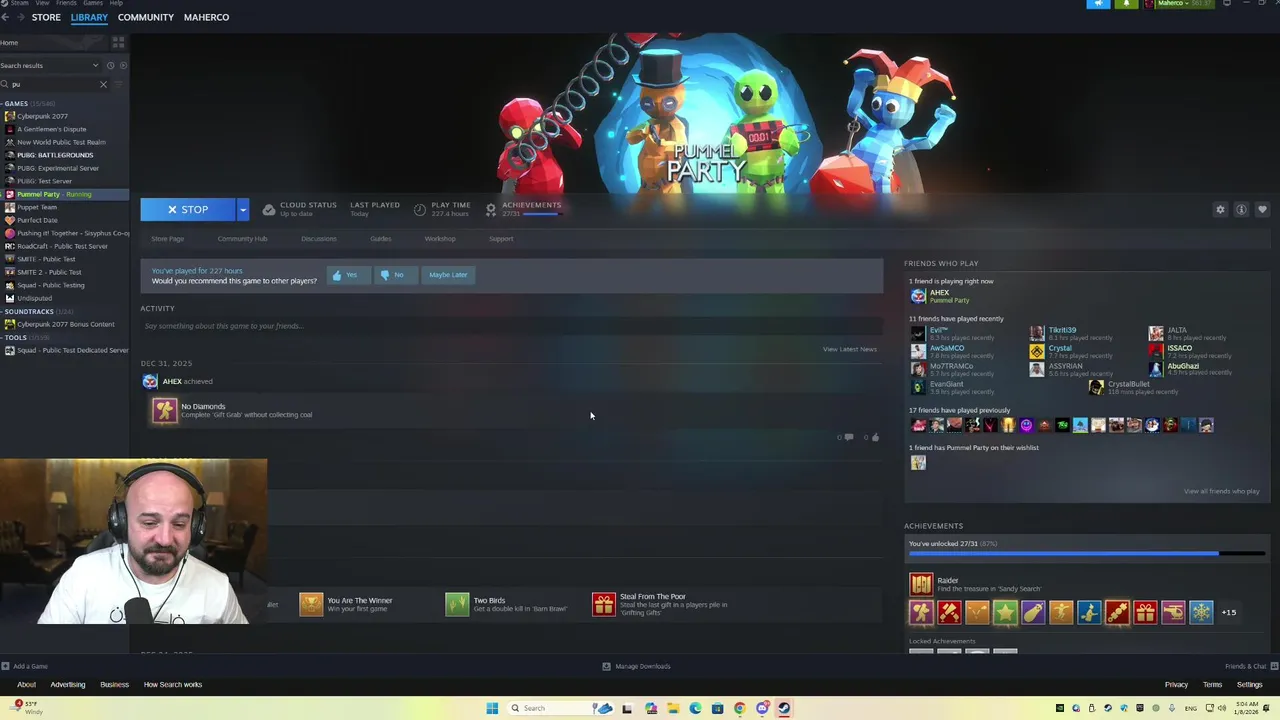The image size is (1280, 720).
Task: Open friend AHEX playing right now
Action: point(940,296)
